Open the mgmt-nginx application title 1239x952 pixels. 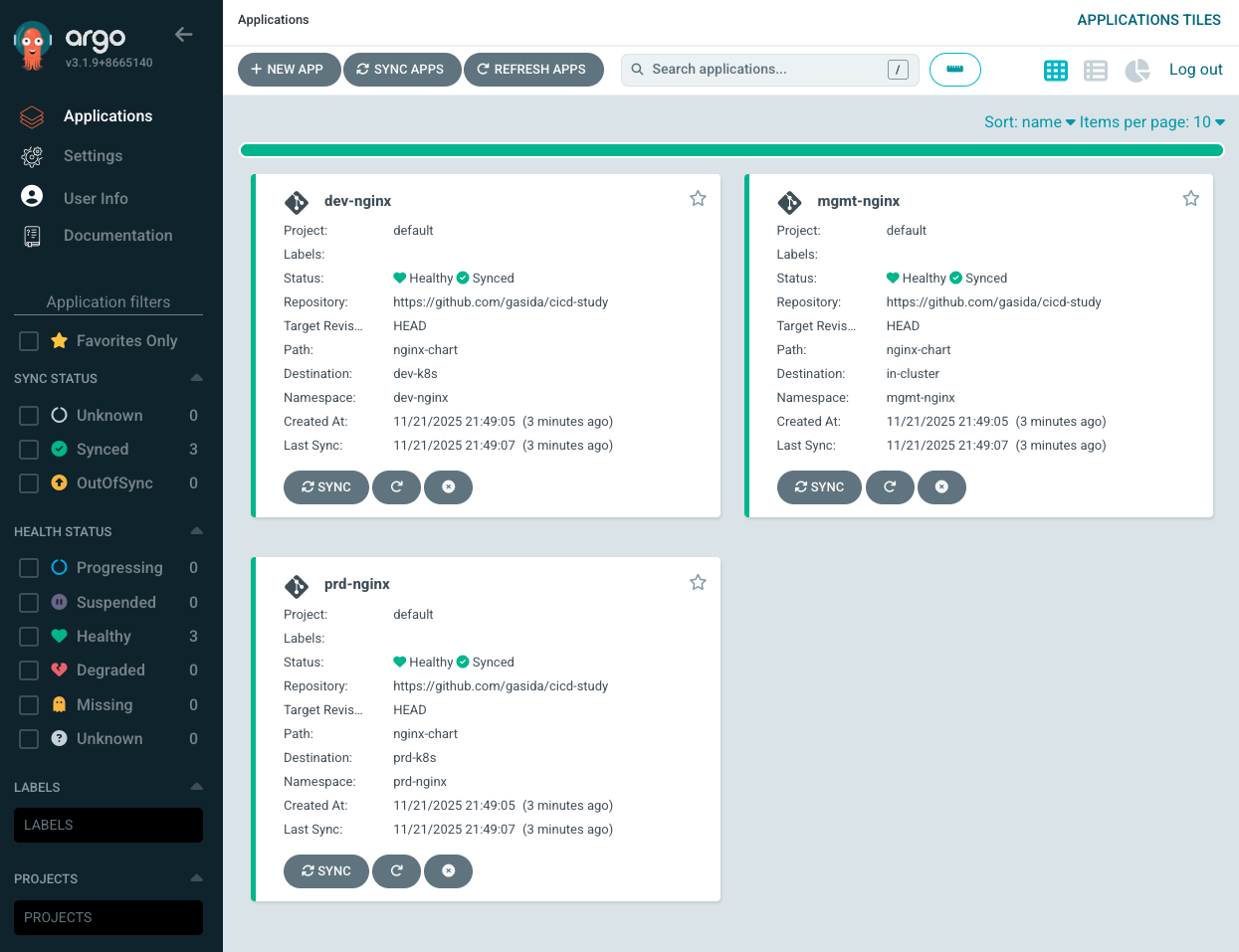coord(858,201)
